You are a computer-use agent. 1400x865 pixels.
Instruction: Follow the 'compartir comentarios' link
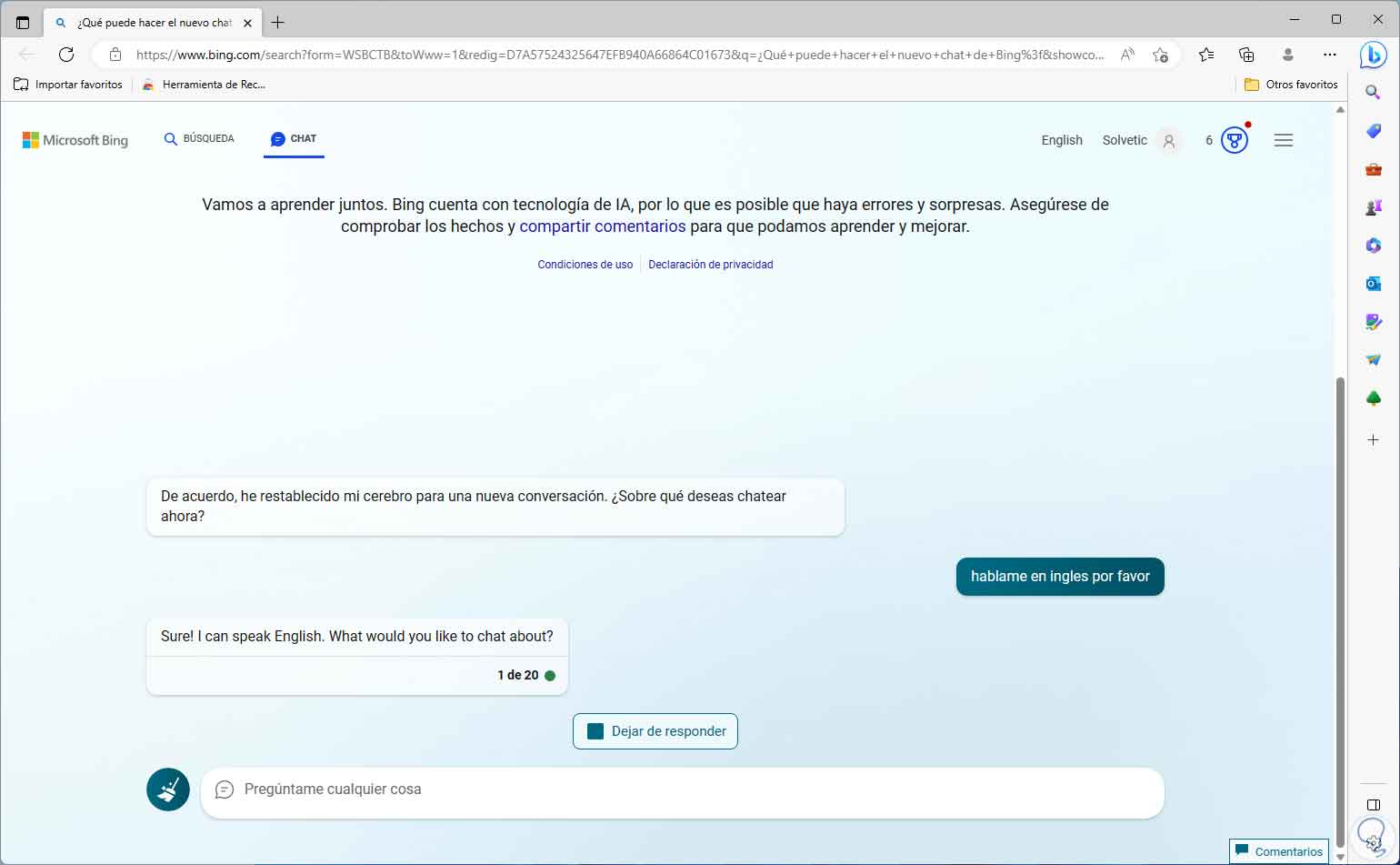coord(603,226)
